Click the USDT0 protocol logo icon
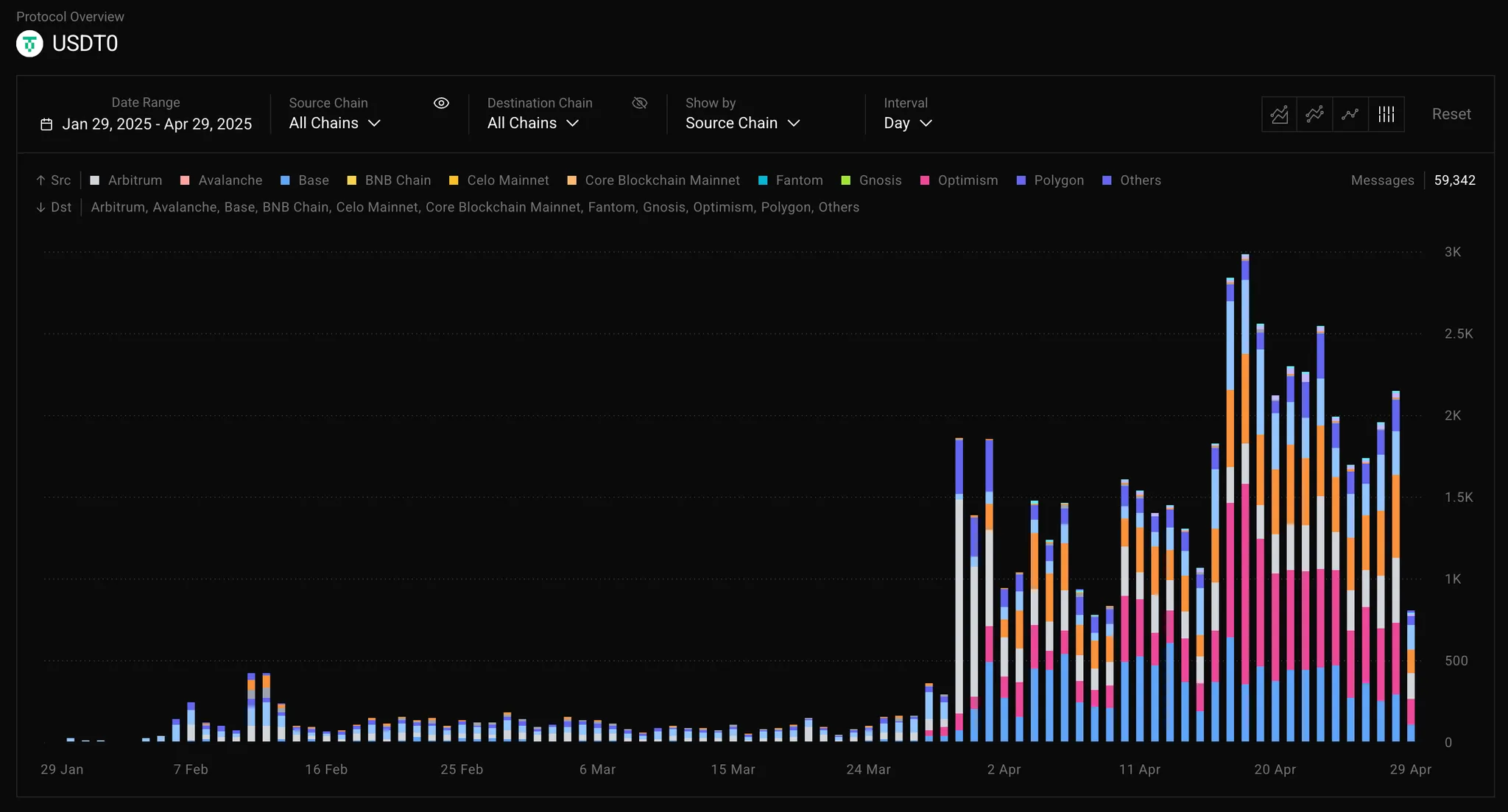Image resolution: width=1508 pixels, height=812 pixels. coord(29,44)
